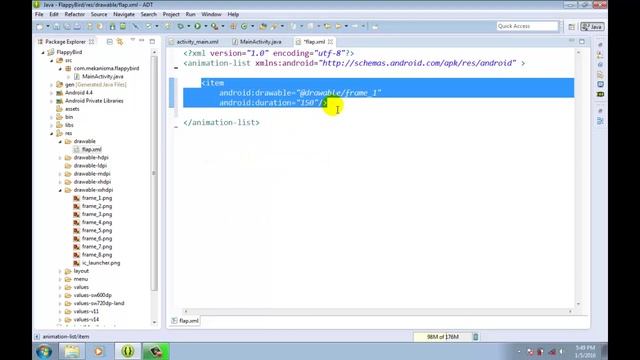
Task: Open the Navigate menu
Action: pos(124,14)
